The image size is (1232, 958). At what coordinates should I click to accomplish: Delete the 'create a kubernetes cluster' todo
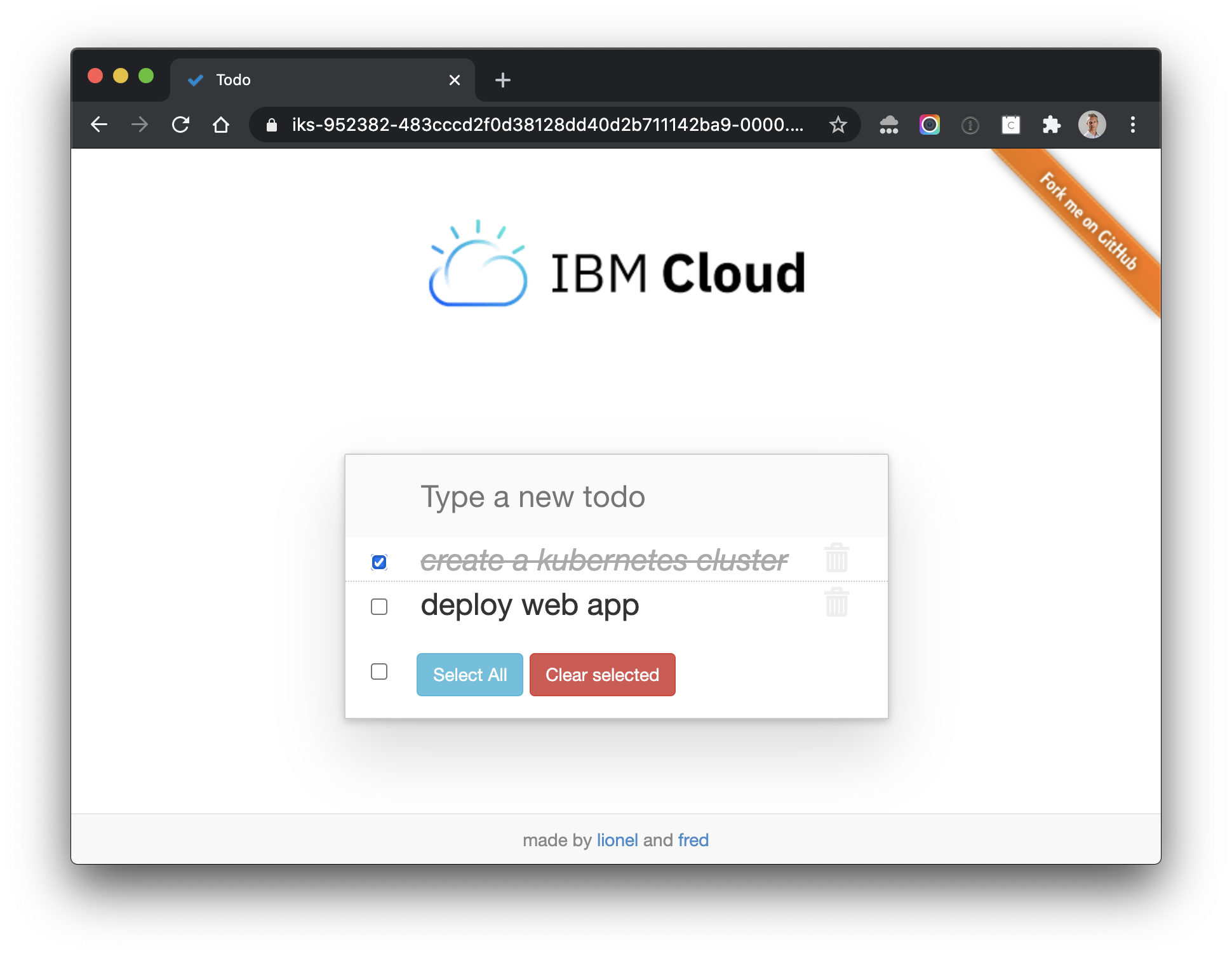click(836, 558)
